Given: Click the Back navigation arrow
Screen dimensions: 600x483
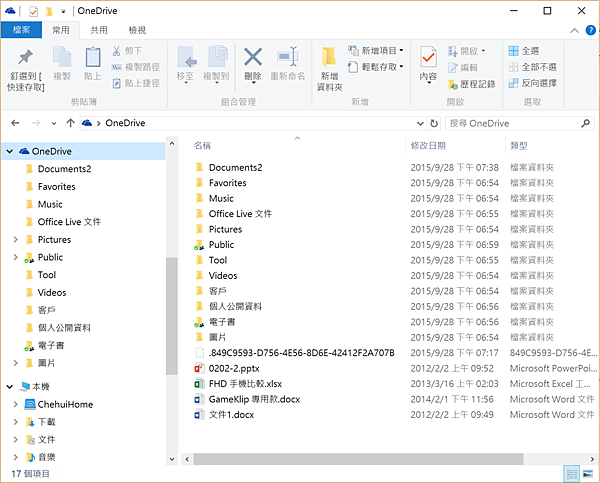Looking at the screenshot, I should click(15, 123).
